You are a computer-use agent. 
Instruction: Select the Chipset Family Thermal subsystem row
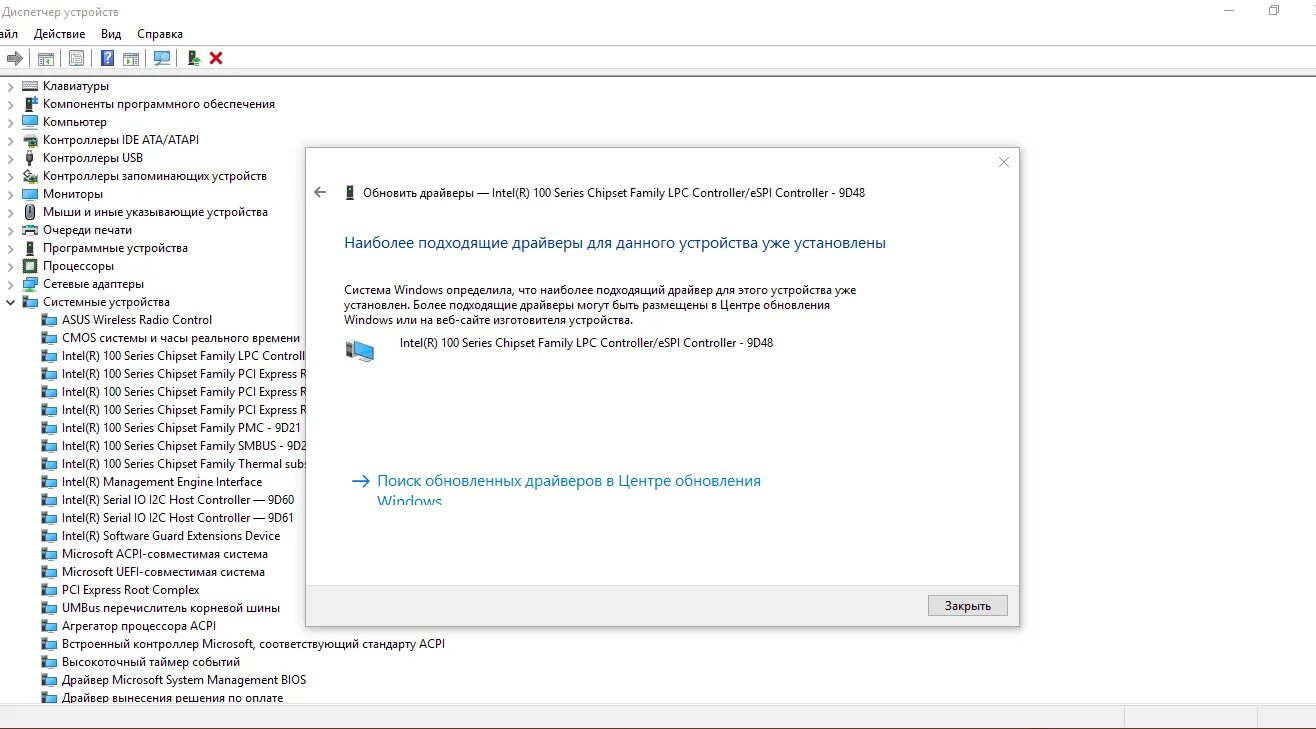point(173,464)
